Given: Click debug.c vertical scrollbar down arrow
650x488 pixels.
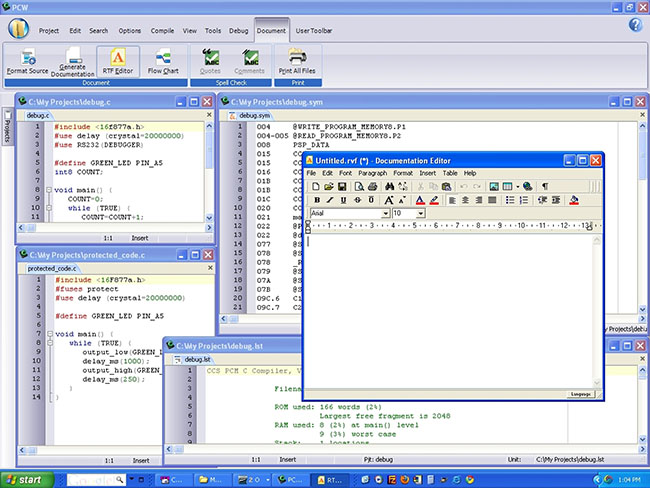Looking at the screenshot, I should coord(209,217).
